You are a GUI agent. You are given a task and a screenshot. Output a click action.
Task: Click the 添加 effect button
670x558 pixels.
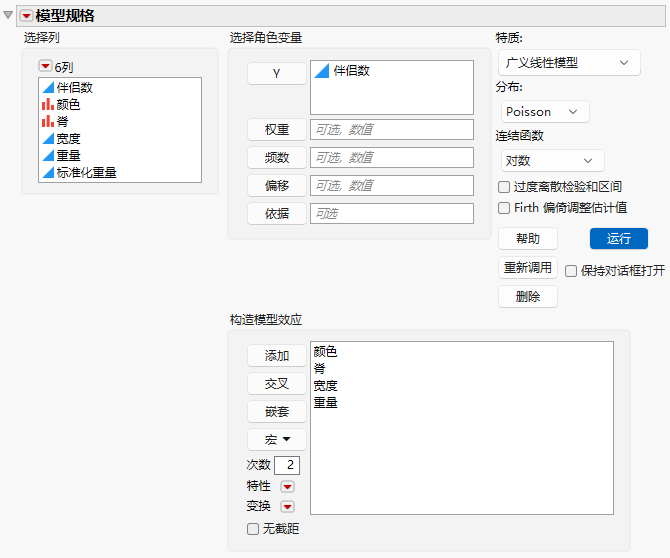click(277, 355)
